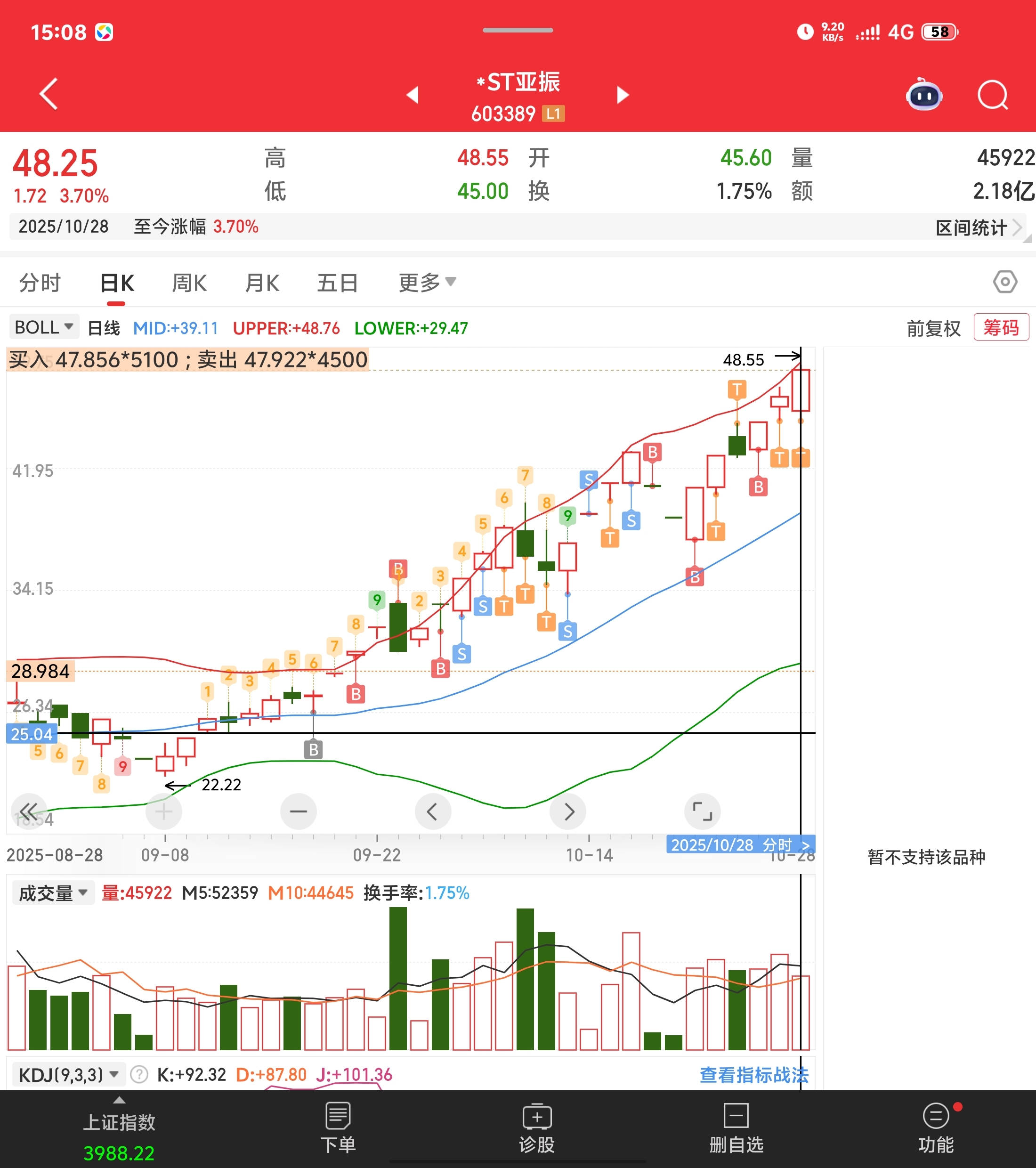Toggle the 筹码 chip distribution button
Image resolution: width=1036 pixels, height=1168 pixels.
click(x=1001, y=327)
